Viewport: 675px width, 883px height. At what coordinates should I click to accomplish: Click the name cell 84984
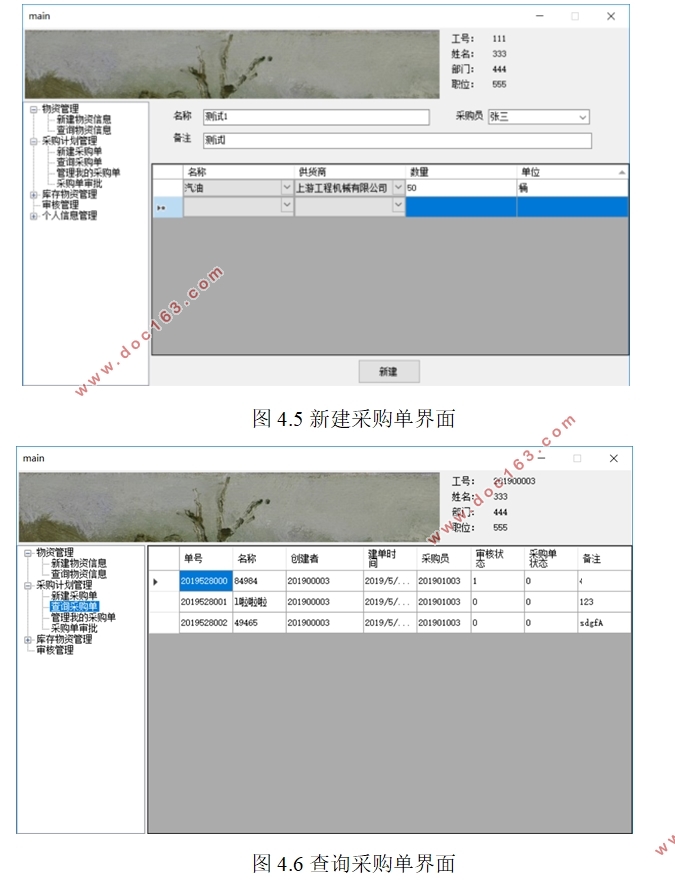pyautogui.click(x=259, y=581)
